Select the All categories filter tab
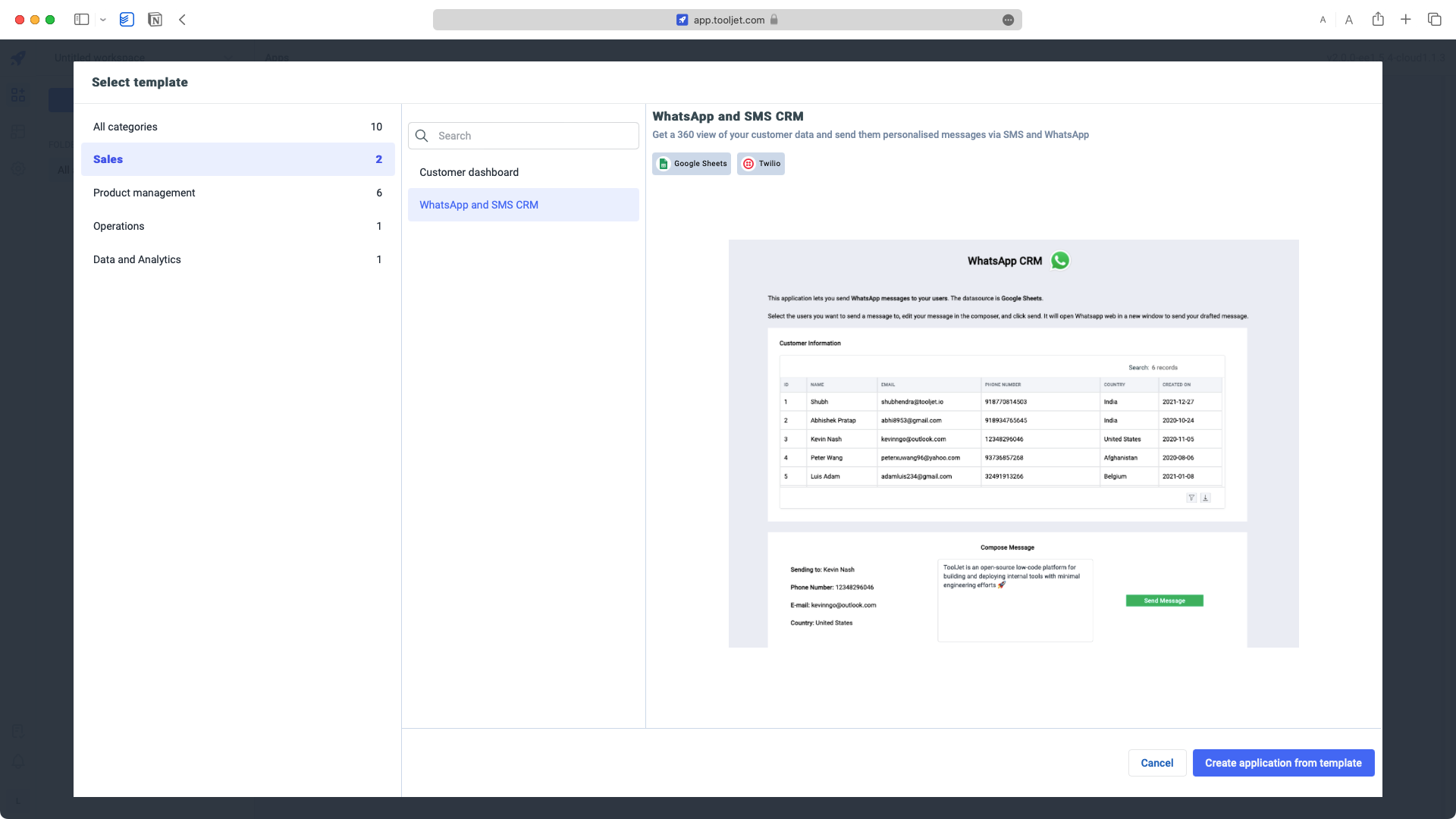 [x=125, y=126]
